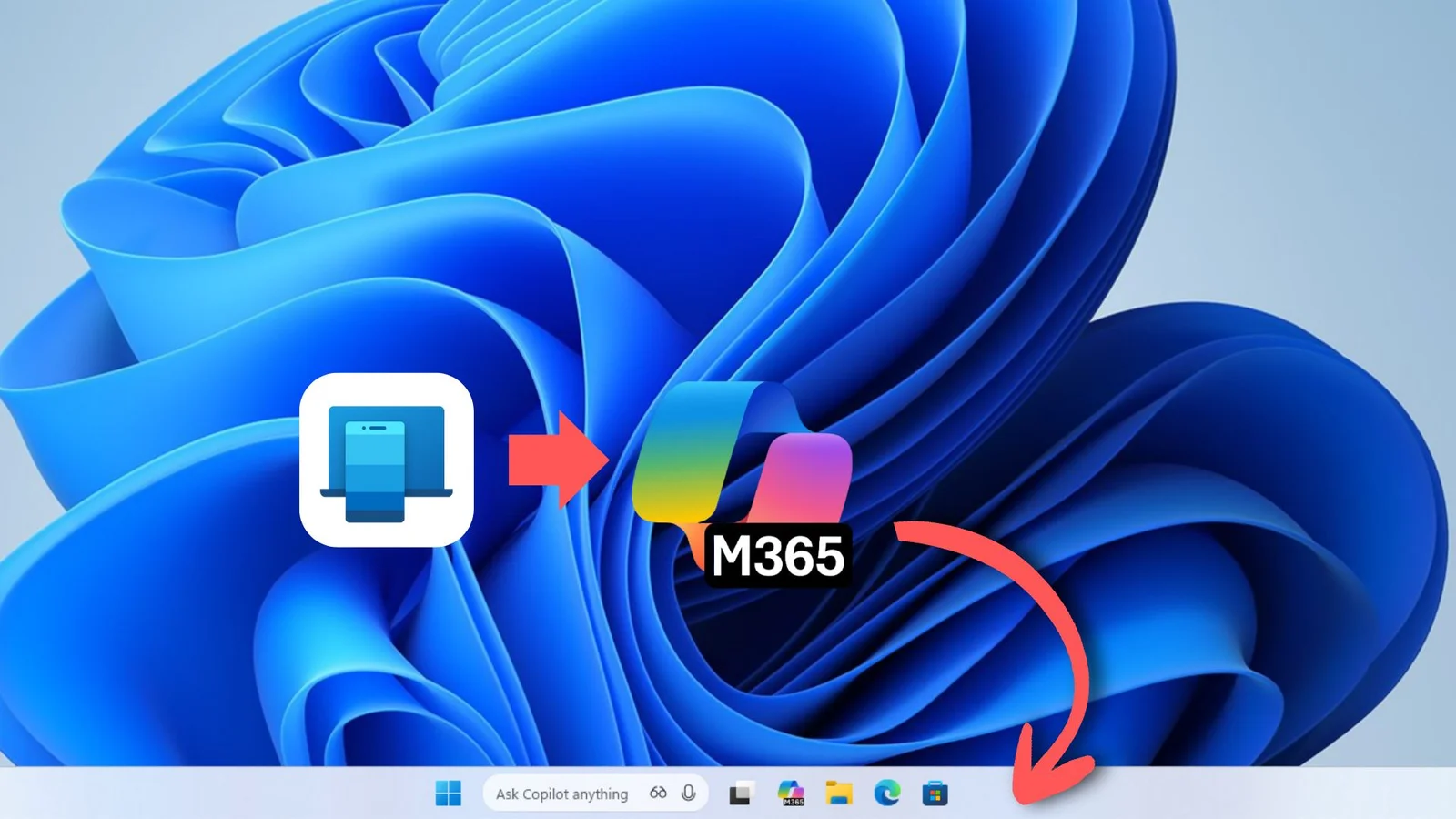The width and height of the screenshot is (1456, 819).
Task: Open Task View from the taskbar
Action: pos(742,794)
